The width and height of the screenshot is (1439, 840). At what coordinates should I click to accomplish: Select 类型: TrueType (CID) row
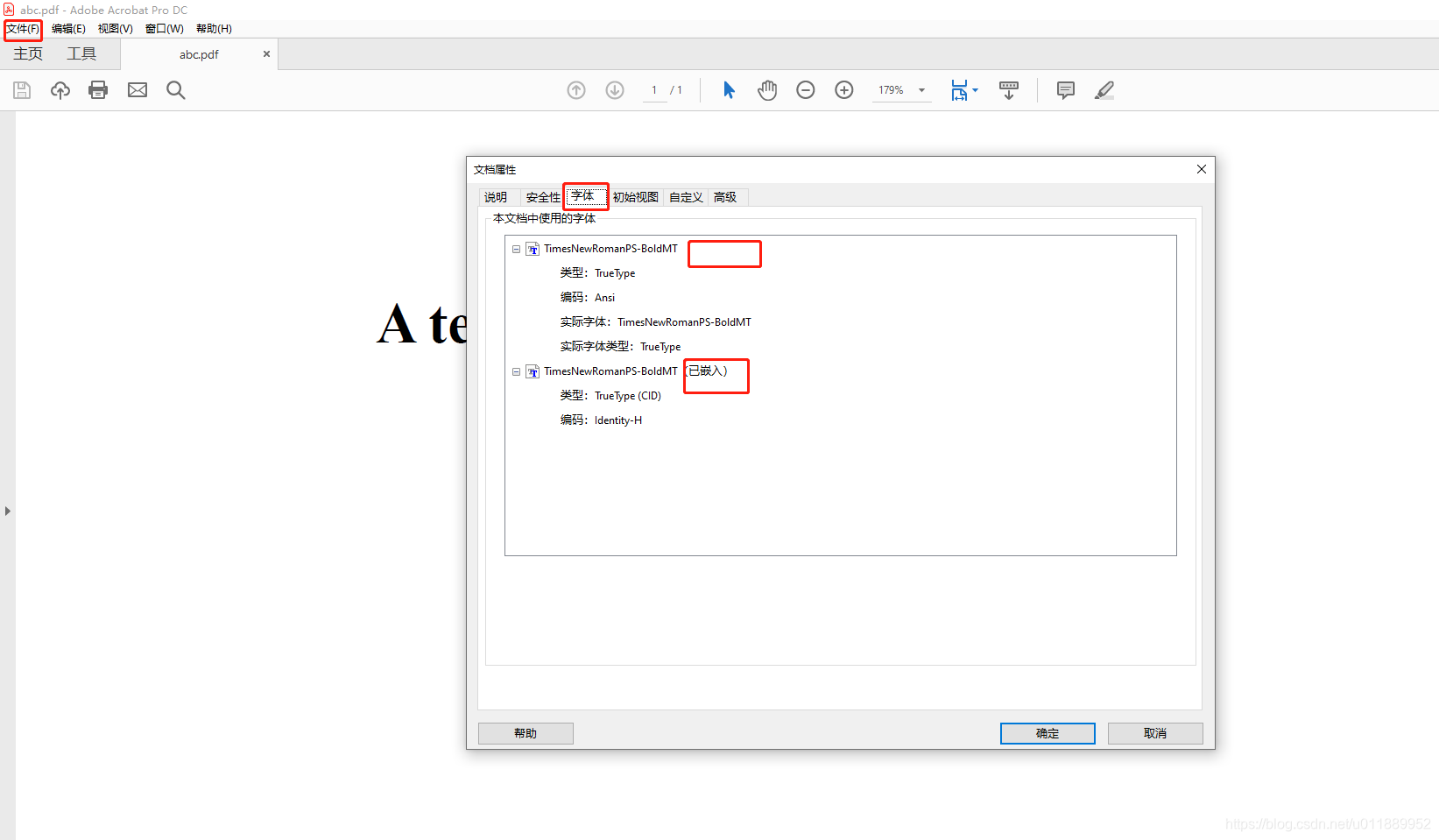click(610, 396)
